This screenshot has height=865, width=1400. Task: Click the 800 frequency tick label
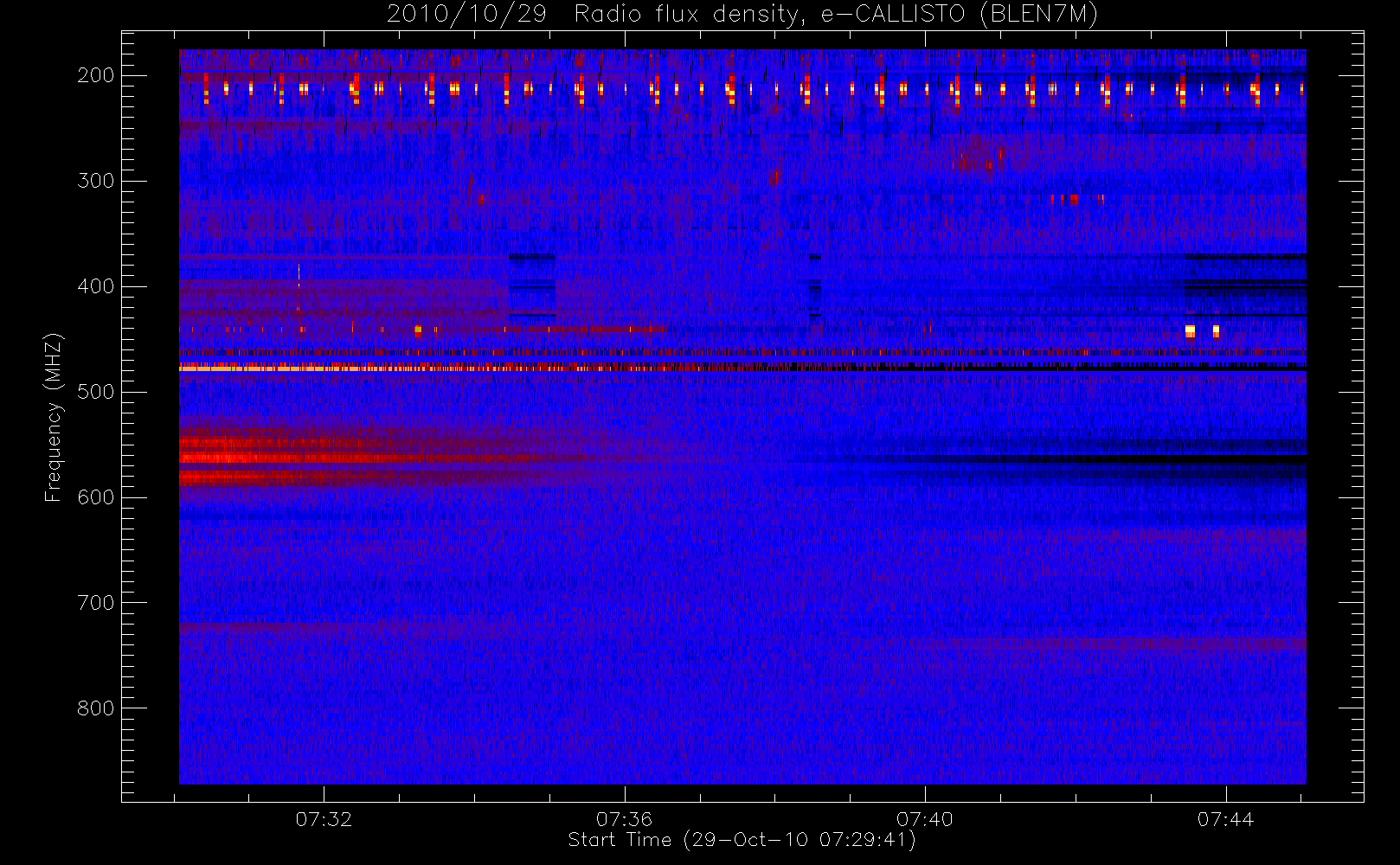(96, 708)
